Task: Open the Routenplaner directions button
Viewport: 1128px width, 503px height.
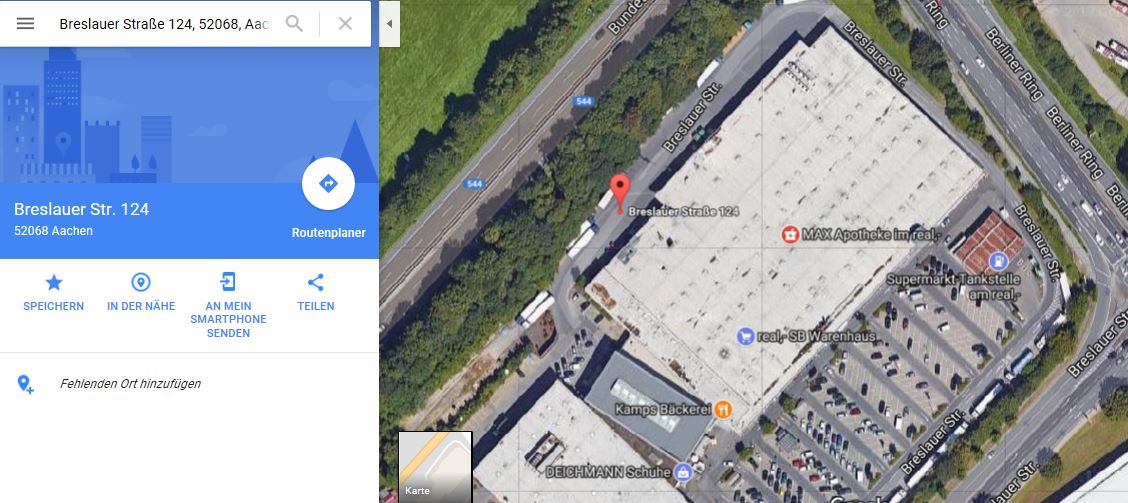Action: click(328, 183)
